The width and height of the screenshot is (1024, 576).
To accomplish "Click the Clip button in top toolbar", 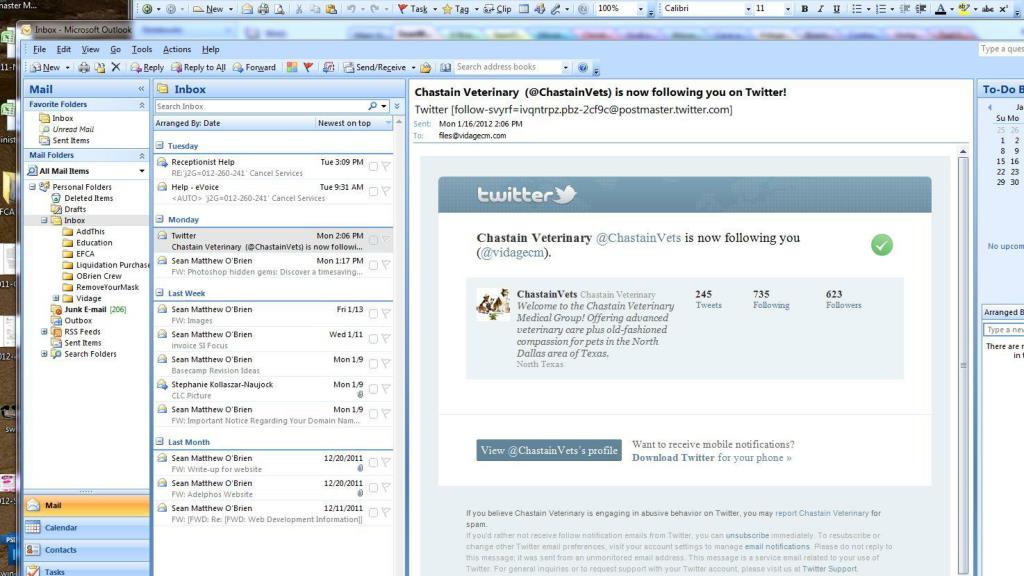I will coord(498,8).
